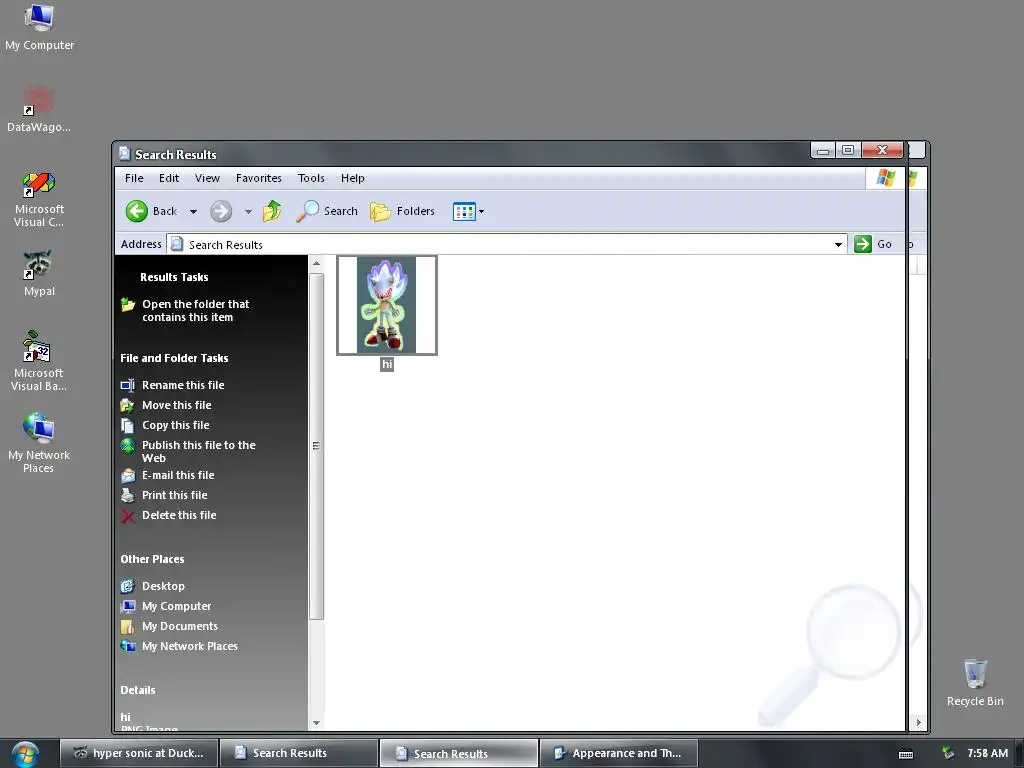Viewport: 1024px width, 768px height.
Task: Select Microsoft Visual Basic desktop icon
Action: tap(39, 361)
